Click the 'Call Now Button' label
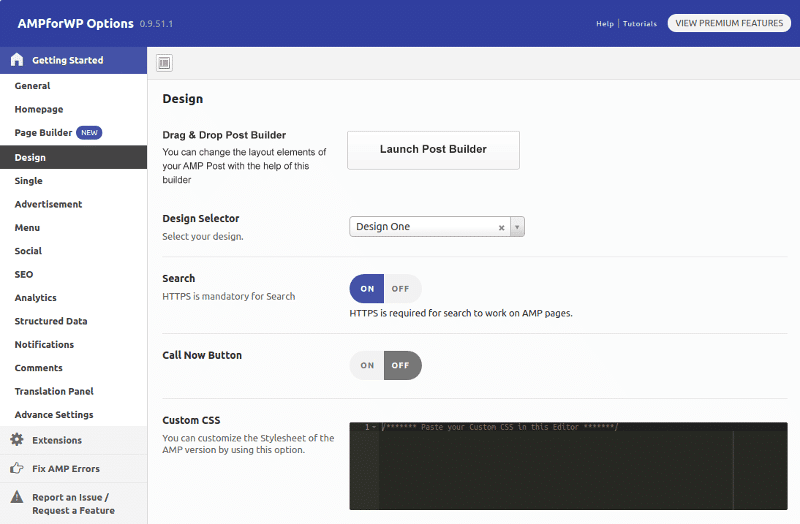Screen dimensions: 800x524 coord(202,355)
